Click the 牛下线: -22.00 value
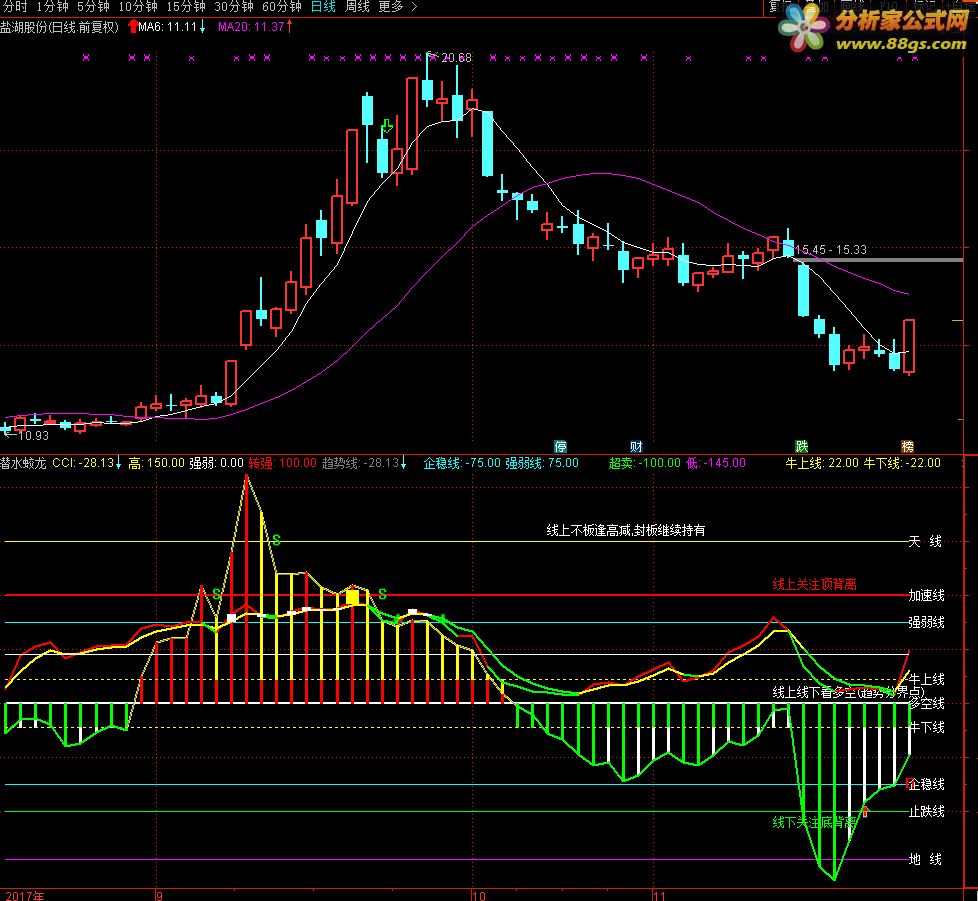The height and width of the screenshot is (901, 978). (903, 463)
